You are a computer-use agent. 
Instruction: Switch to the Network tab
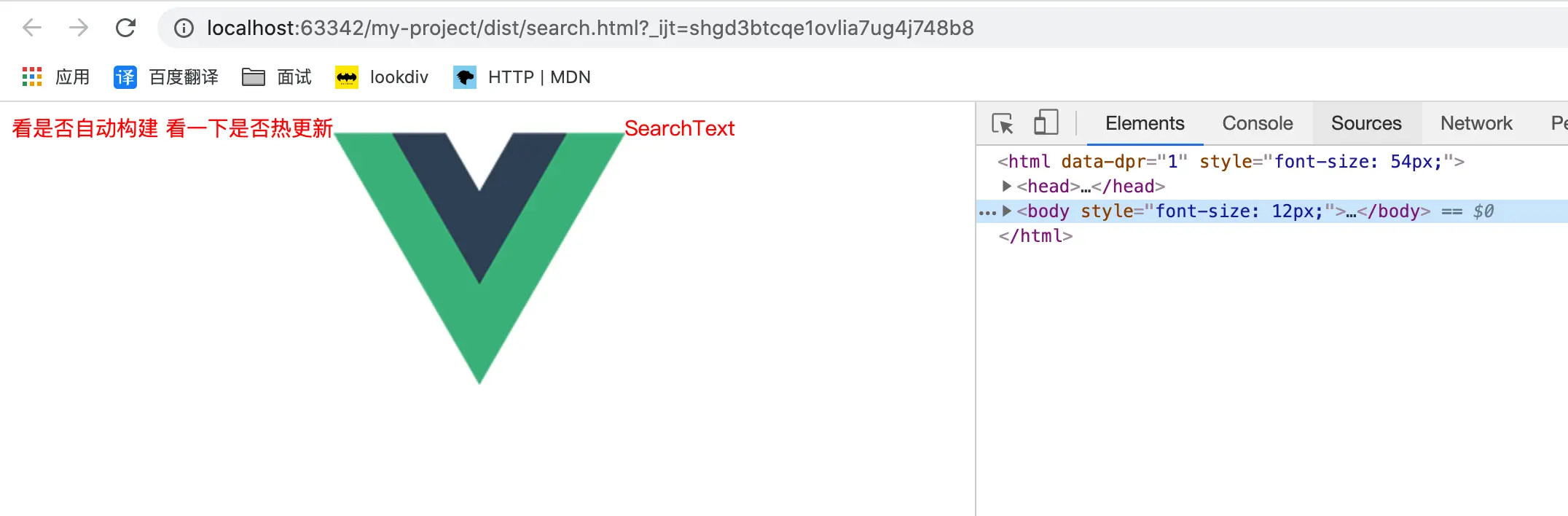[x=1476, y=123]
